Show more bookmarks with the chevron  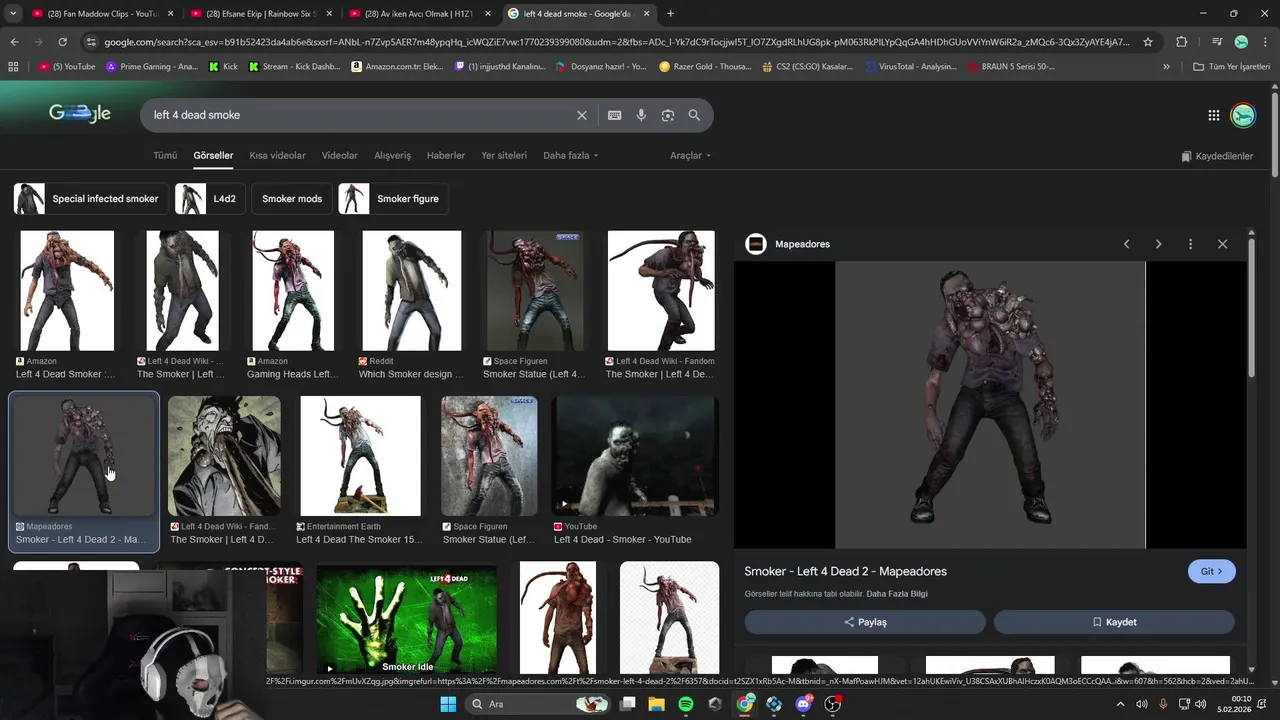click(1166, 66)
